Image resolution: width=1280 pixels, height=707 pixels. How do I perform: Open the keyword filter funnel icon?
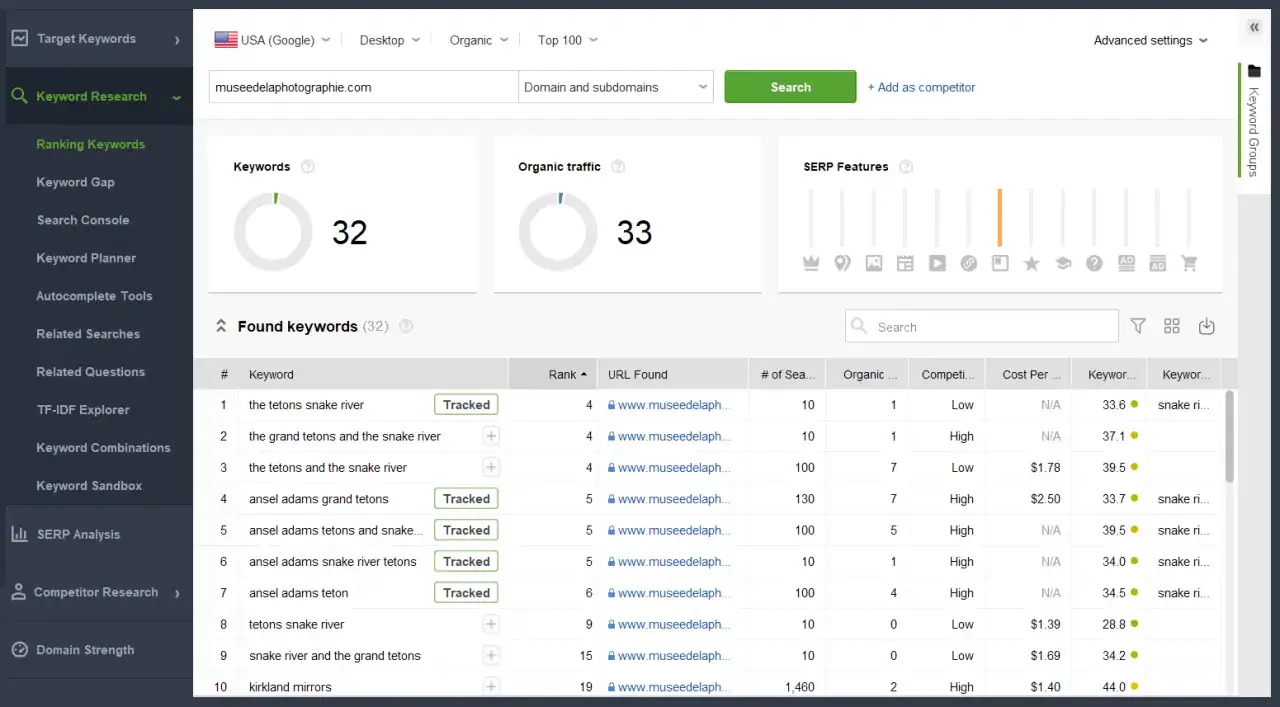pyautogui.click(x=1138, y=326)
